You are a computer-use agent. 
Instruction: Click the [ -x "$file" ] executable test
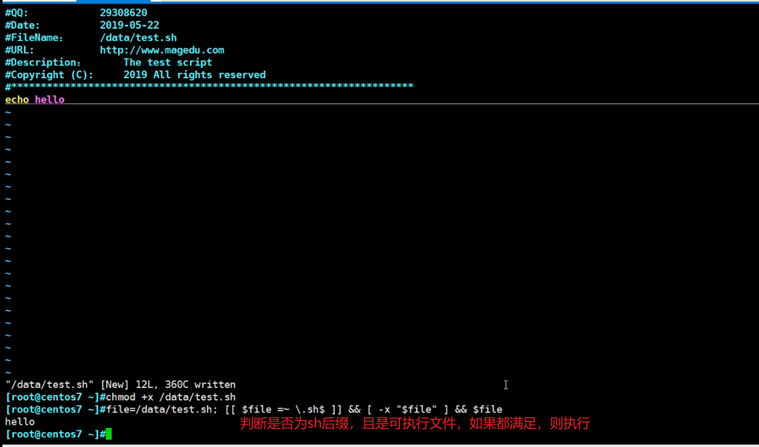(x=407, y=409)
